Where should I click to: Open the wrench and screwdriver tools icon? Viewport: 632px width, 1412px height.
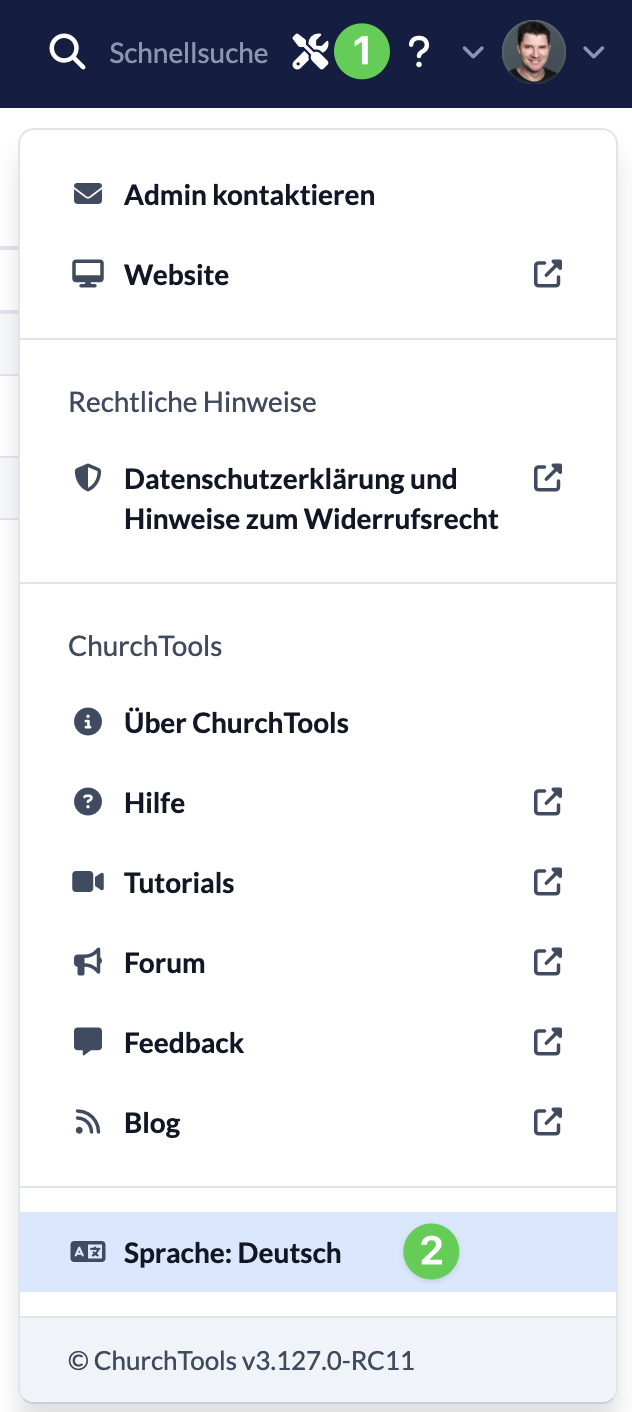click(x=310, y=52)
